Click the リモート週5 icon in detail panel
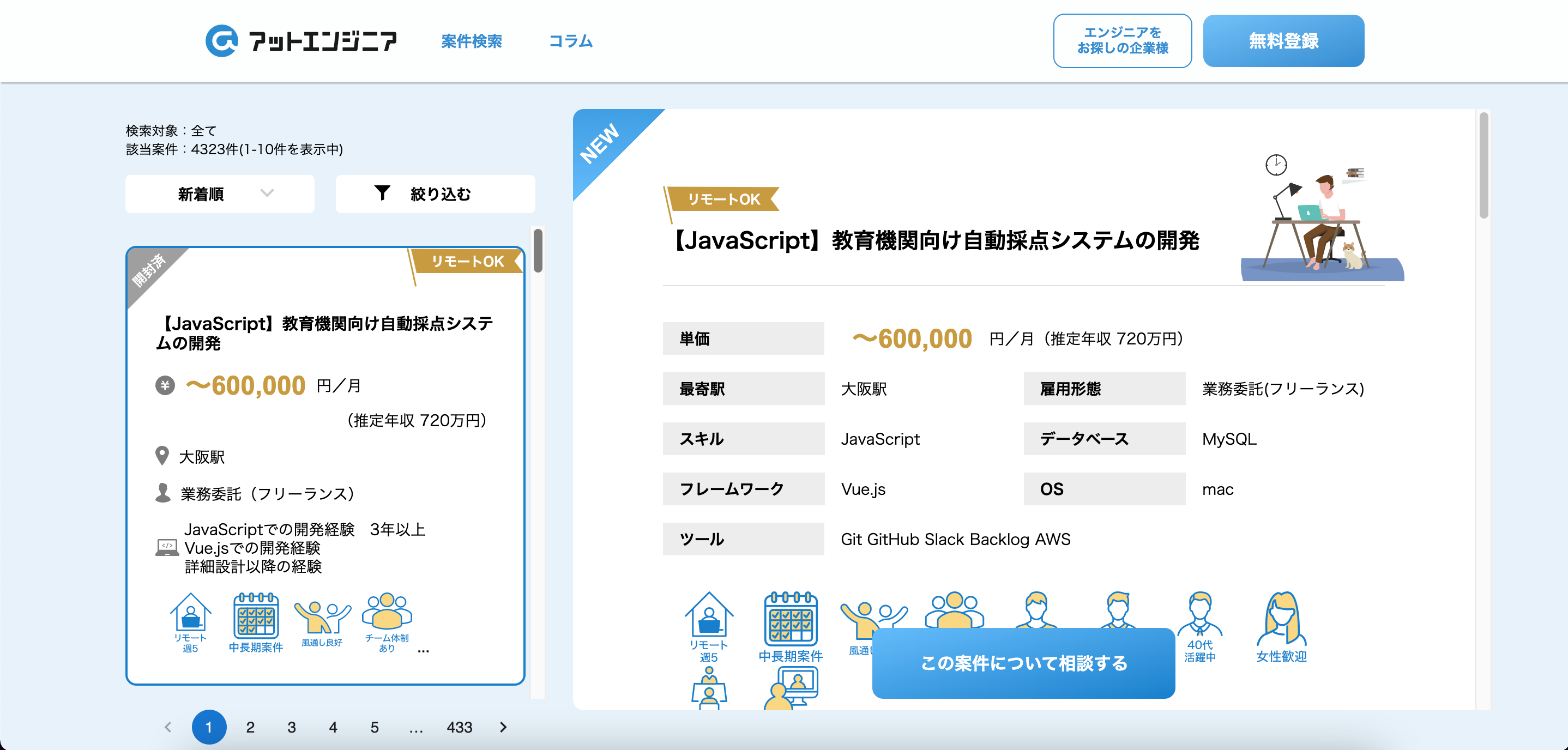Image resolution: width=1568 pixels, height=750 pixels. click(709, 615)
